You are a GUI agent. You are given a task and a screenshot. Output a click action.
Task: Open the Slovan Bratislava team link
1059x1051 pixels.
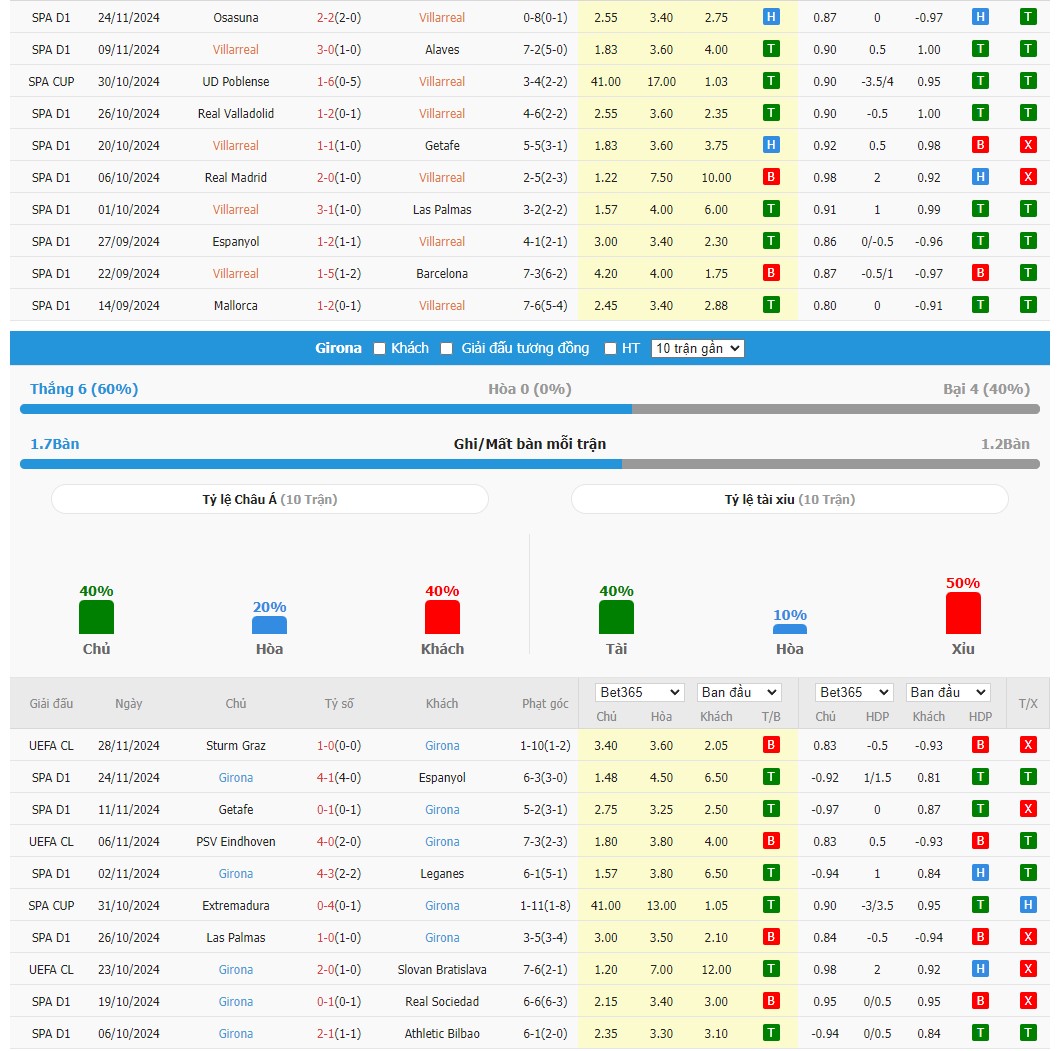(442, 969)
